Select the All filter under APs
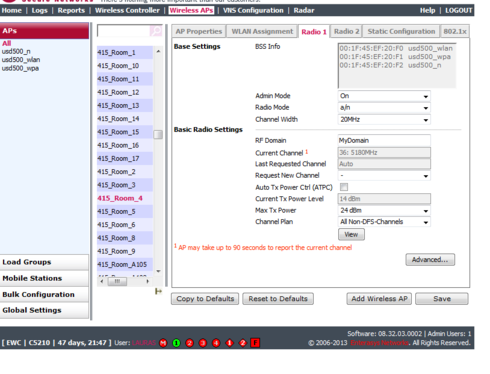 6,43
